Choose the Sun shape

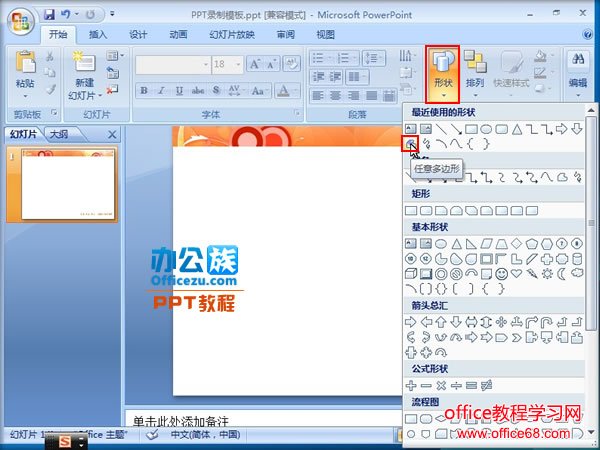[547, 274]
